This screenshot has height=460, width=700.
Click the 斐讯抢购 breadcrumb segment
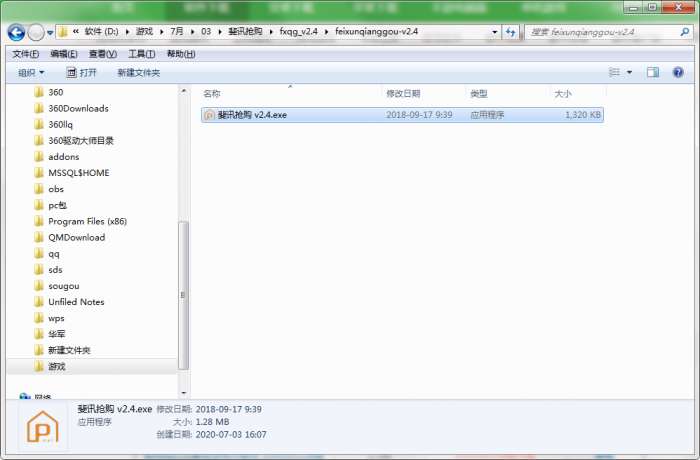[245, 32]
